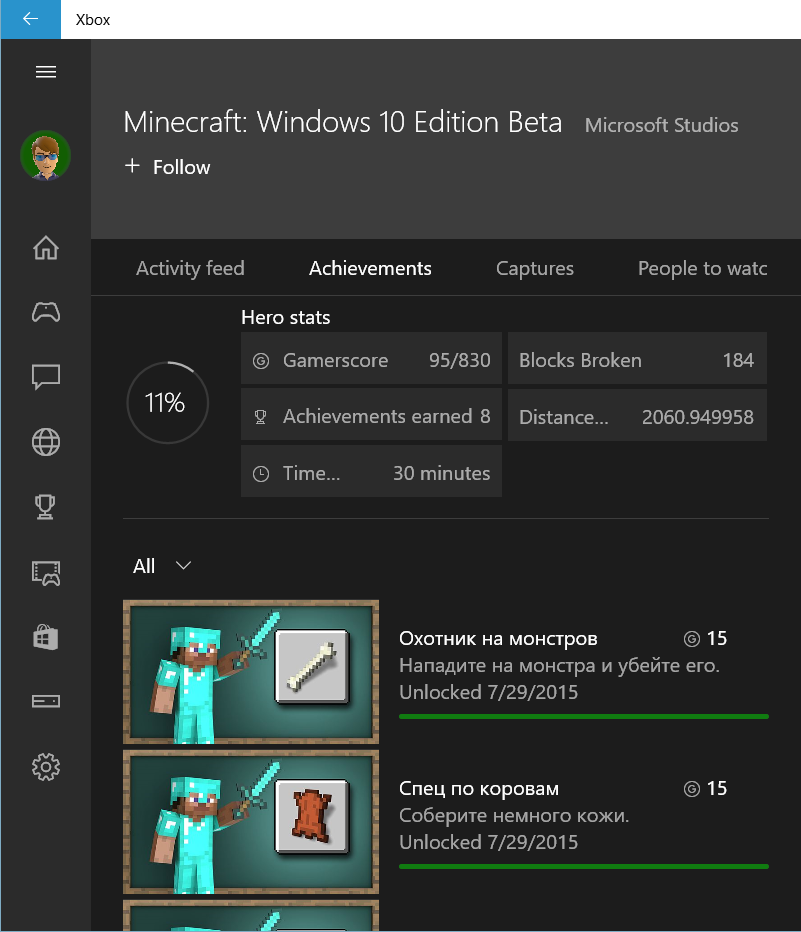Click the Gamerscore G icon
Image resolution: width=801 pixels, height=932 pixels.
pyautogui.click(x=261, y=361)
